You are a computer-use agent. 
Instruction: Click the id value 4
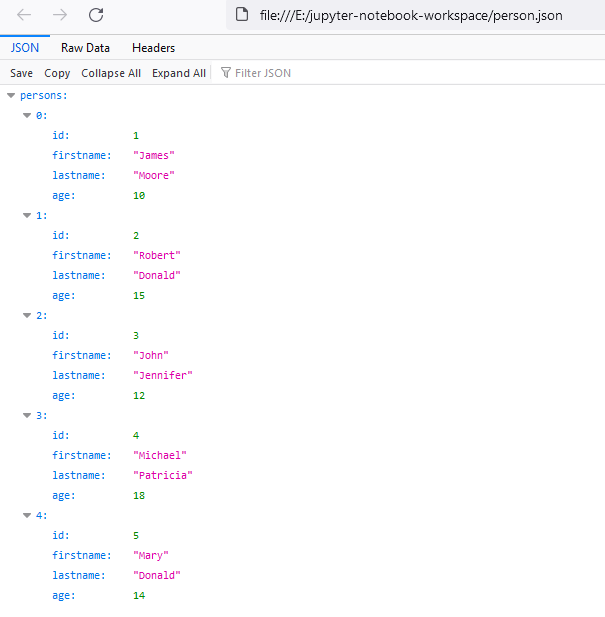(136, 436)
